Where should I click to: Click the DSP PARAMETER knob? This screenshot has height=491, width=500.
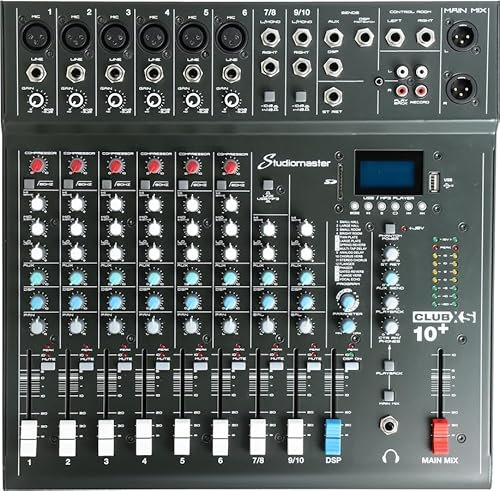coord(348,326)
